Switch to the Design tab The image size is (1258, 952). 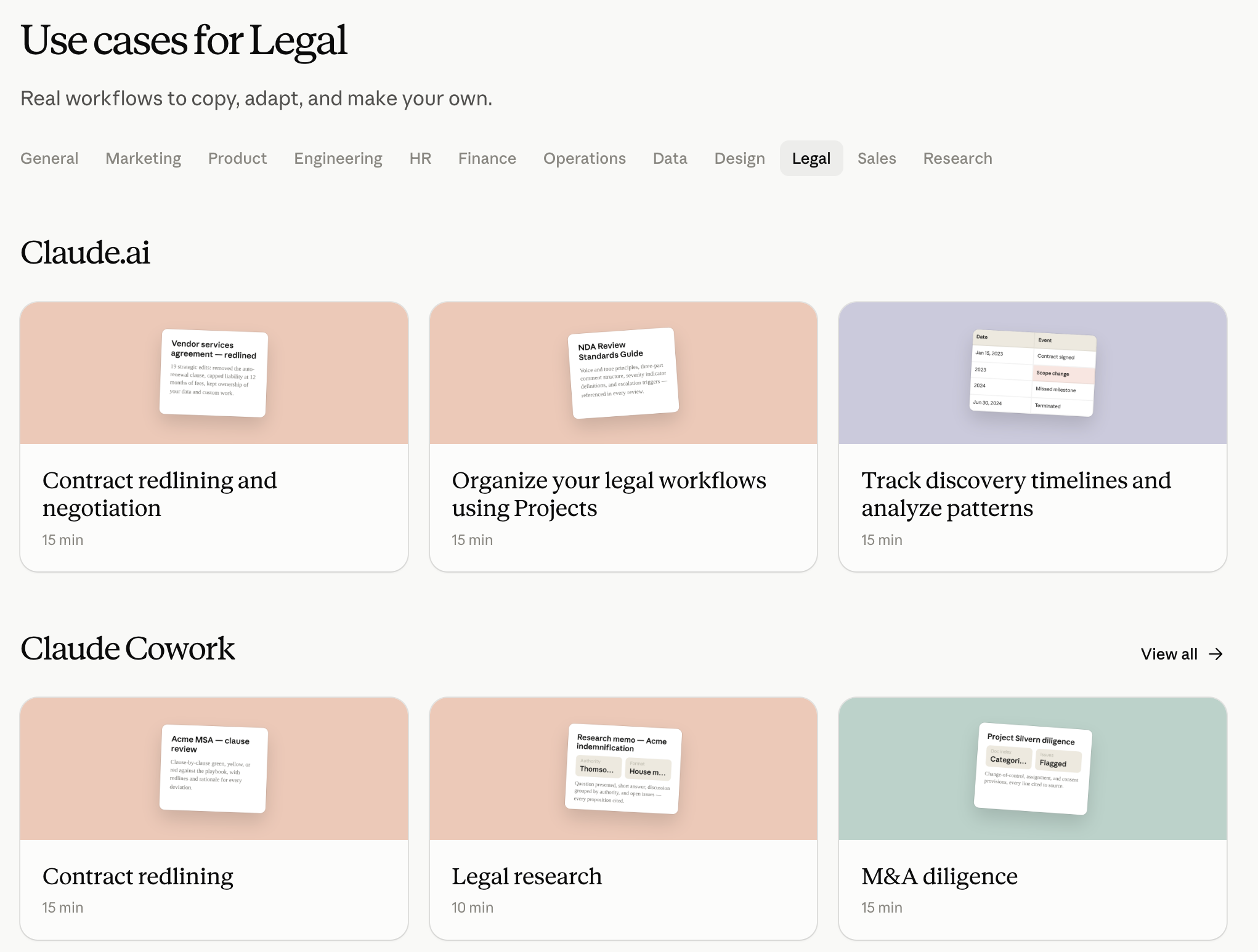(x=740, y=158)
